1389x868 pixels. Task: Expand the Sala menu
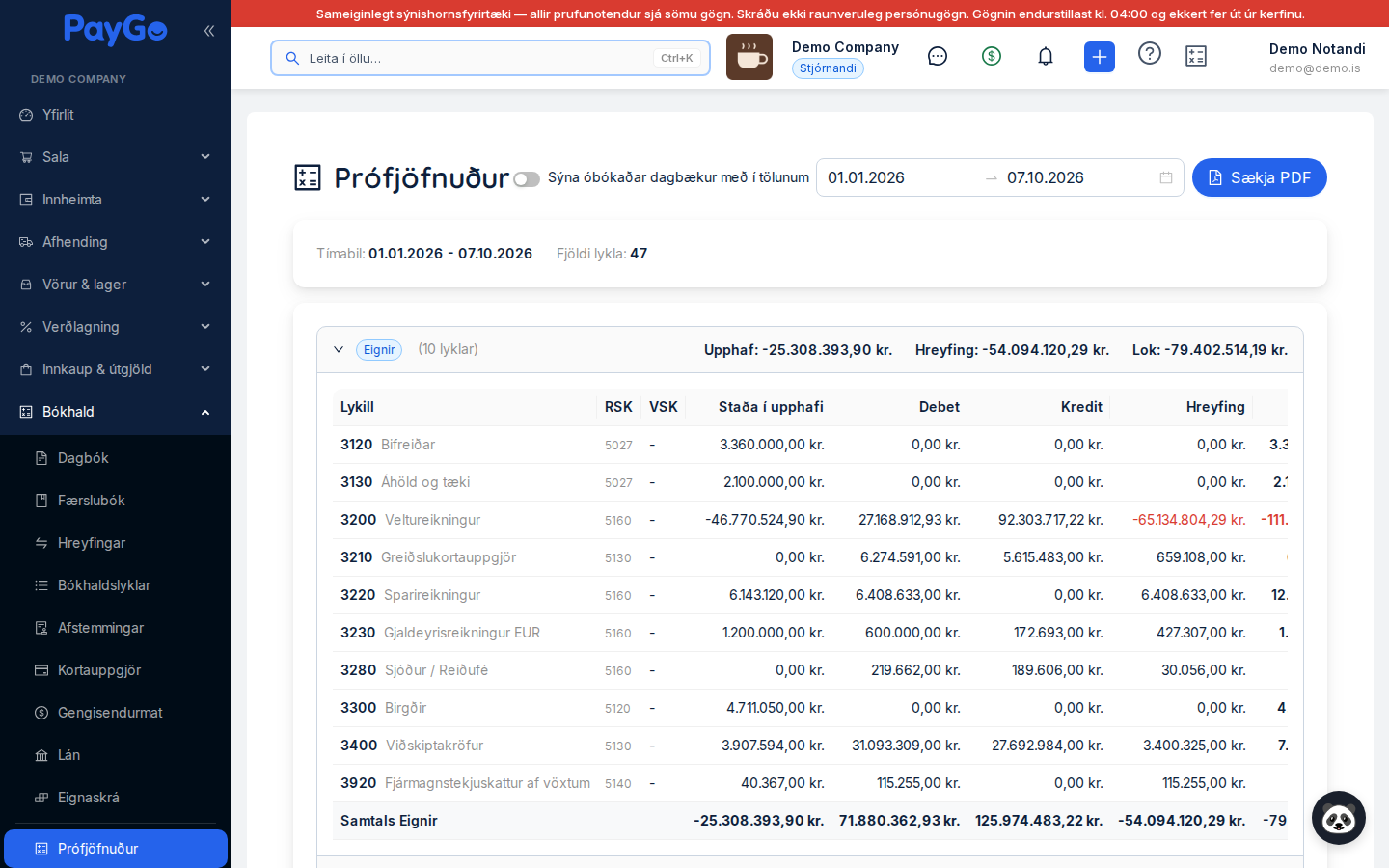[116, 157]
